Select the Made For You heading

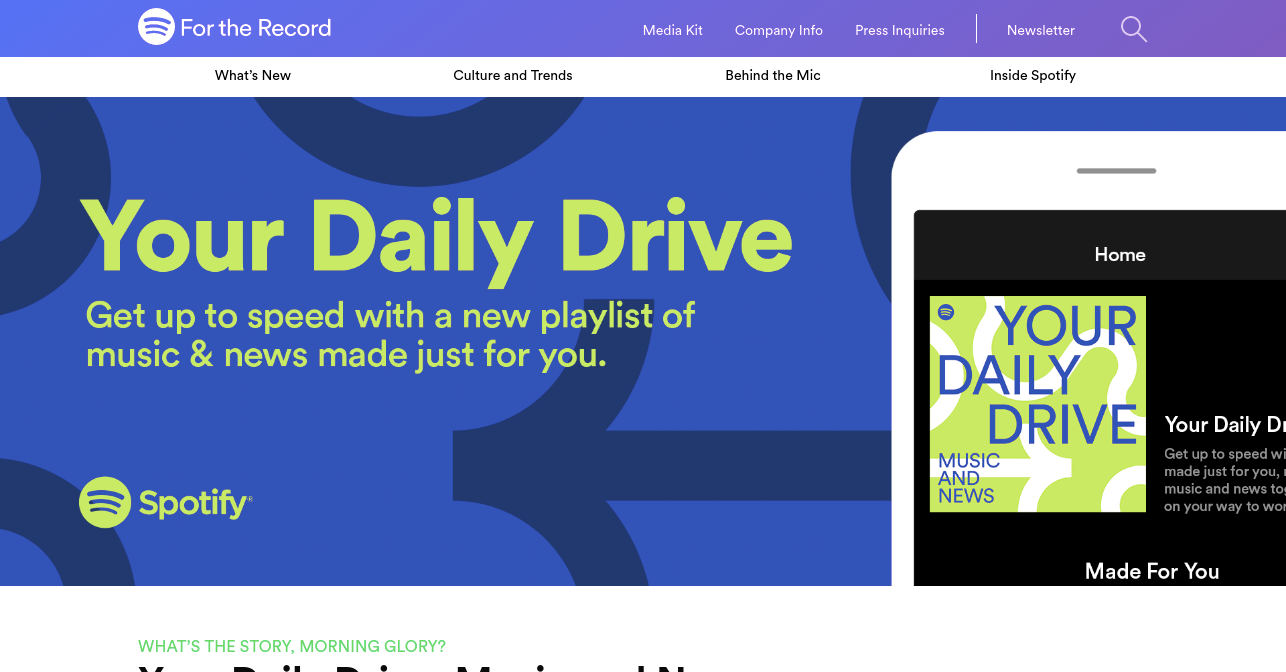[1152, 571]
